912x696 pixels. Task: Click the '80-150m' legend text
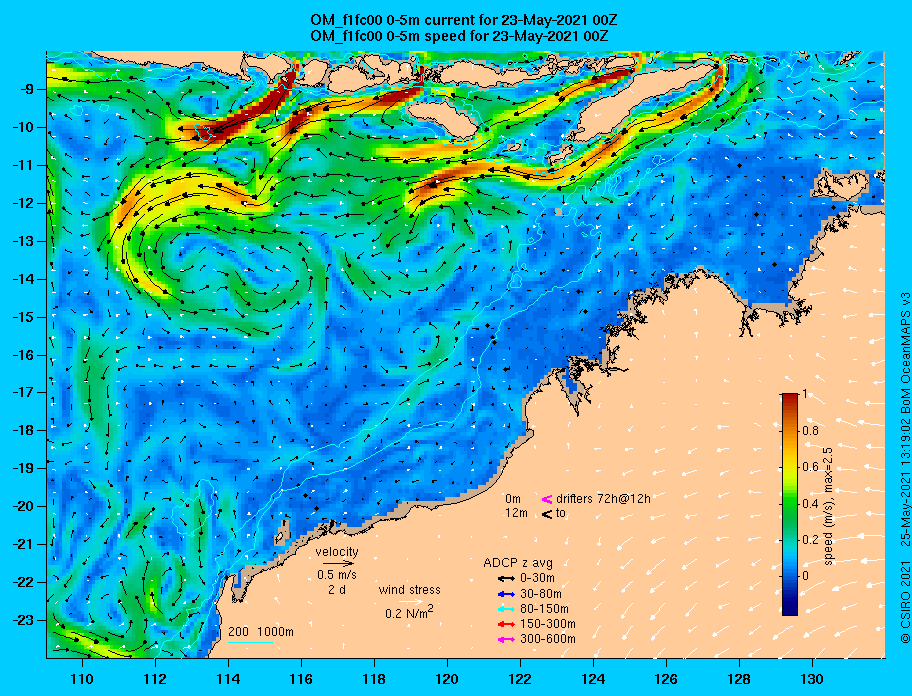(x=544, y=609)
